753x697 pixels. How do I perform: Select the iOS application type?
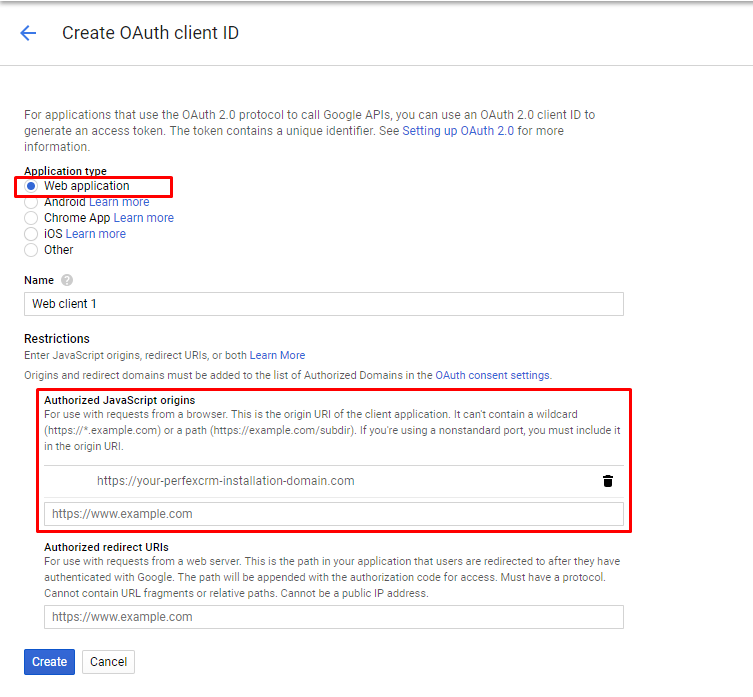point(31,234)
